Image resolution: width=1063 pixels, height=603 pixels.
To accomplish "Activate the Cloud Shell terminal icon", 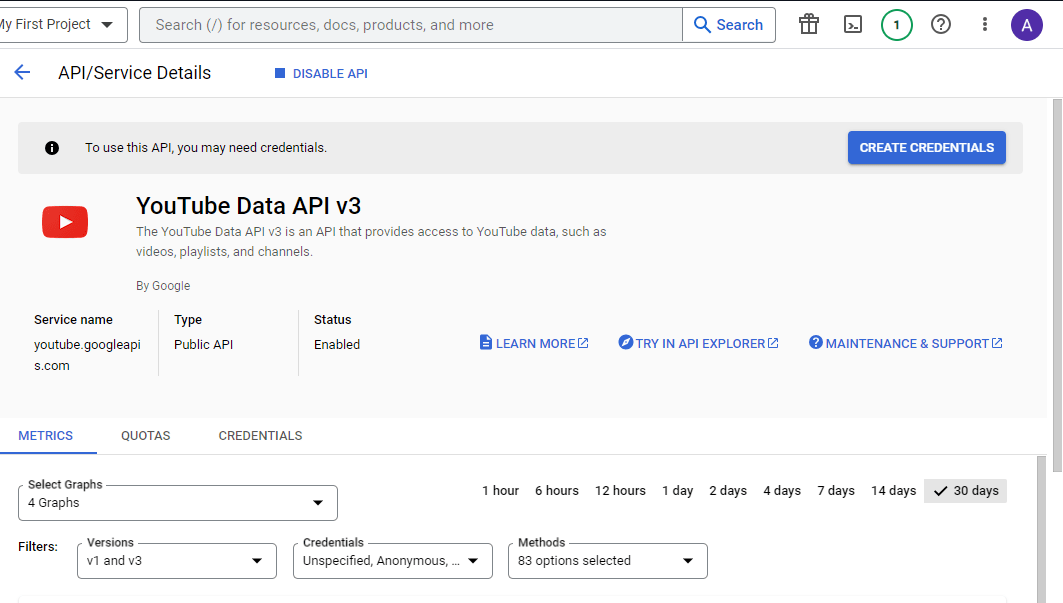I will [x=853, y=25].
